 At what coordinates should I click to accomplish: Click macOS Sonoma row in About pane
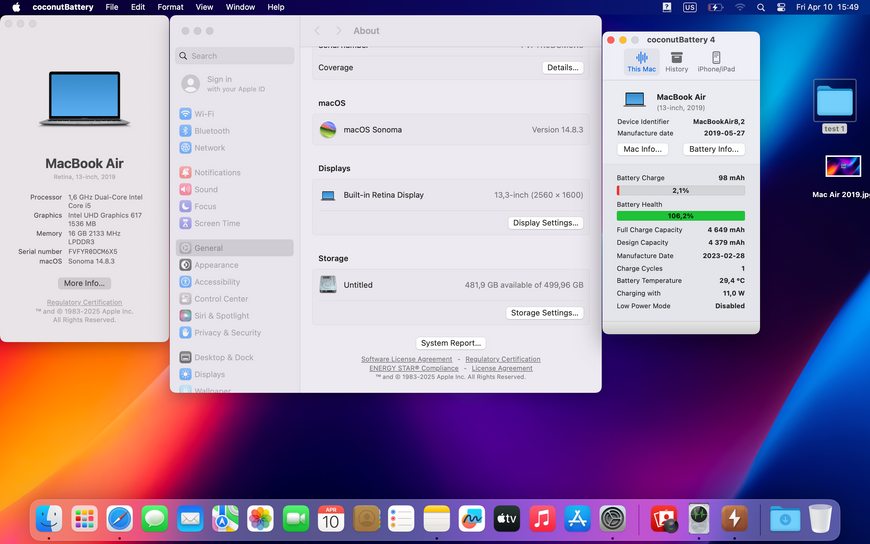click(x=451, y=130)
